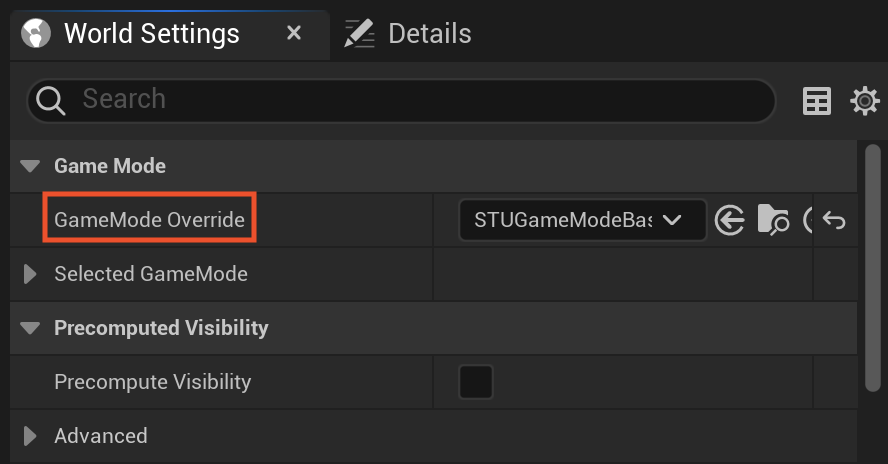Reset GameMode Override to default value

pos(834,220)
